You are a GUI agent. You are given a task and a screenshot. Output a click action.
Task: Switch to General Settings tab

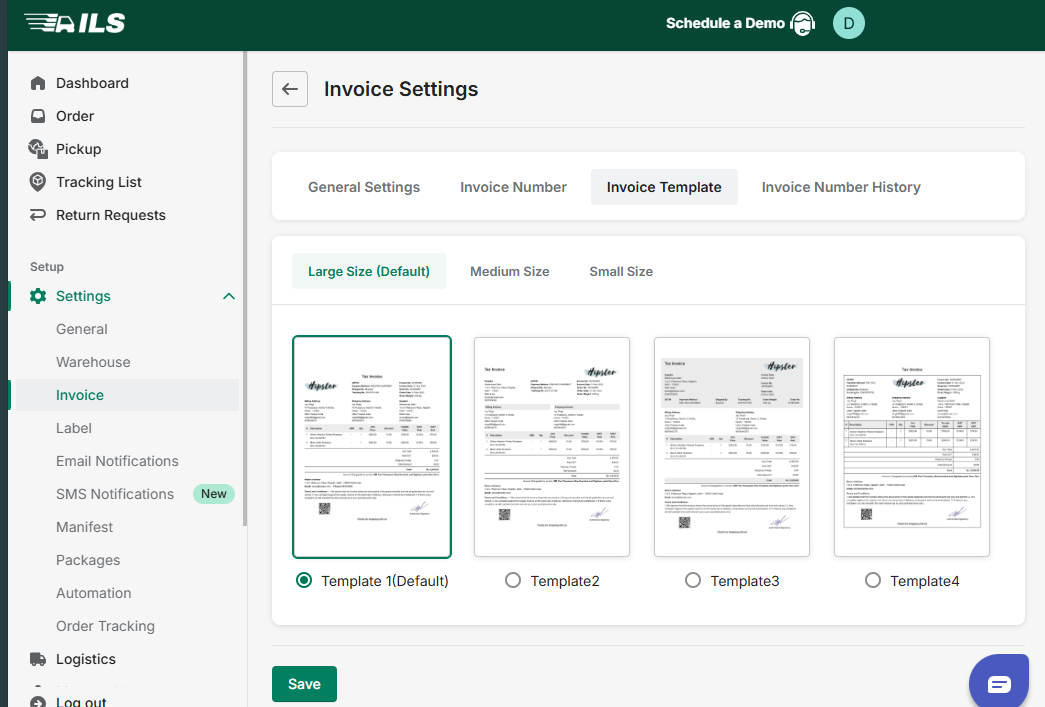364,187
